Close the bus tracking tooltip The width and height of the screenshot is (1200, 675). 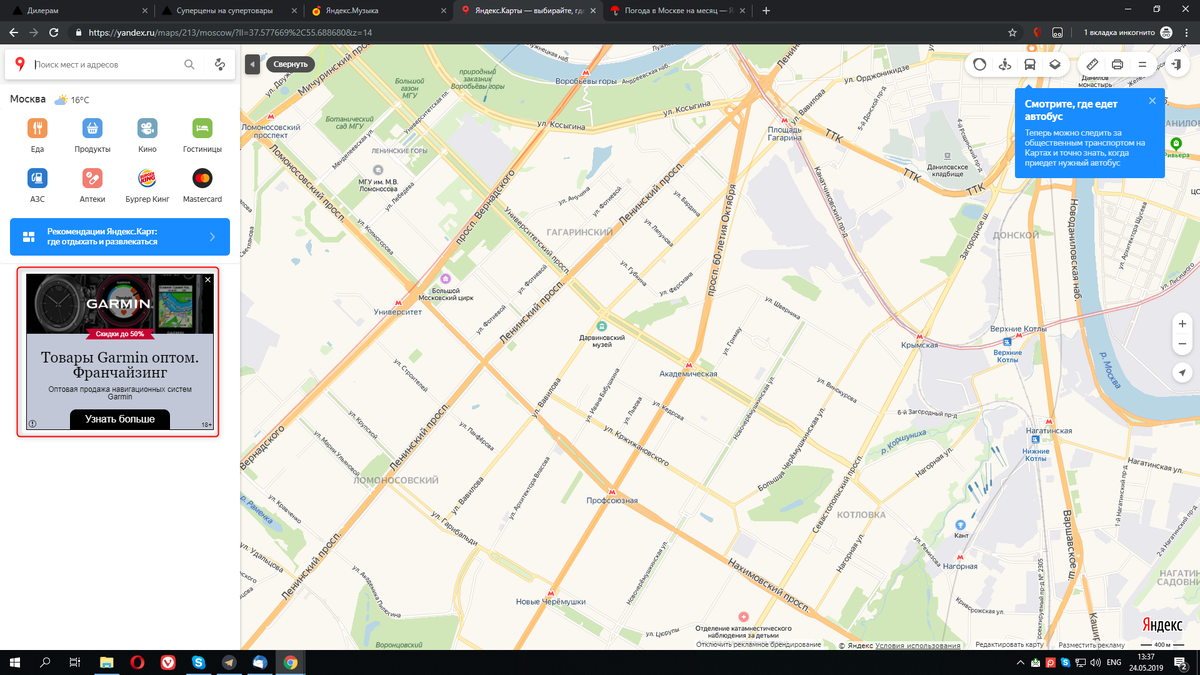(x=1152, y=101)
